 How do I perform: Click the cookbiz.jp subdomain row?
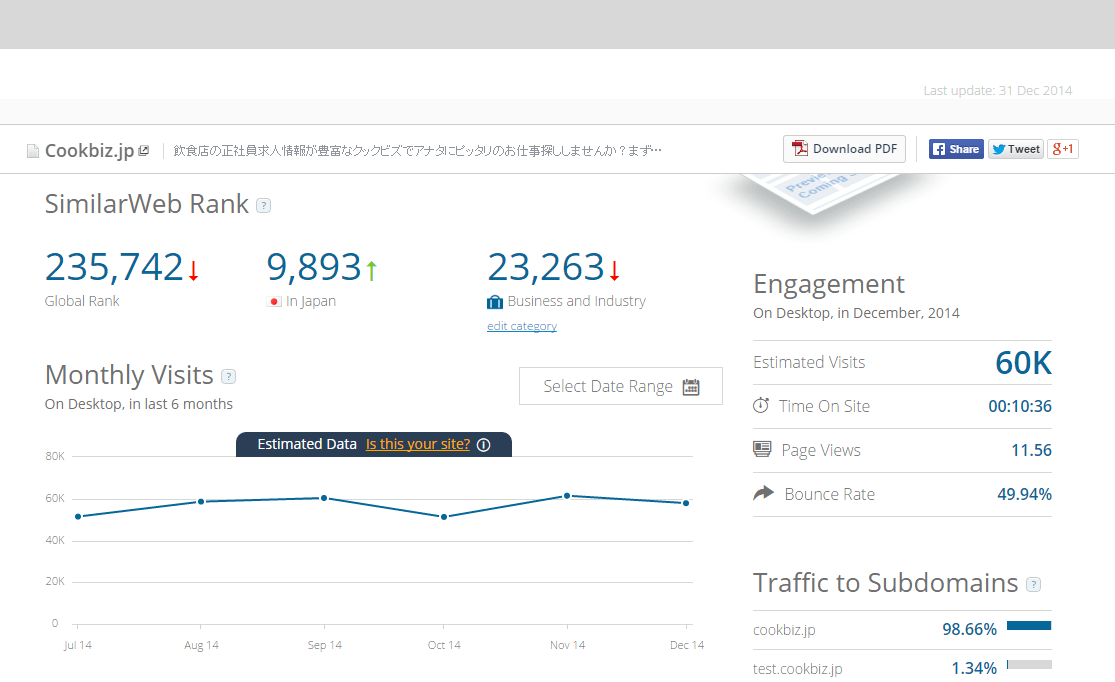click(x=902, y=629)
